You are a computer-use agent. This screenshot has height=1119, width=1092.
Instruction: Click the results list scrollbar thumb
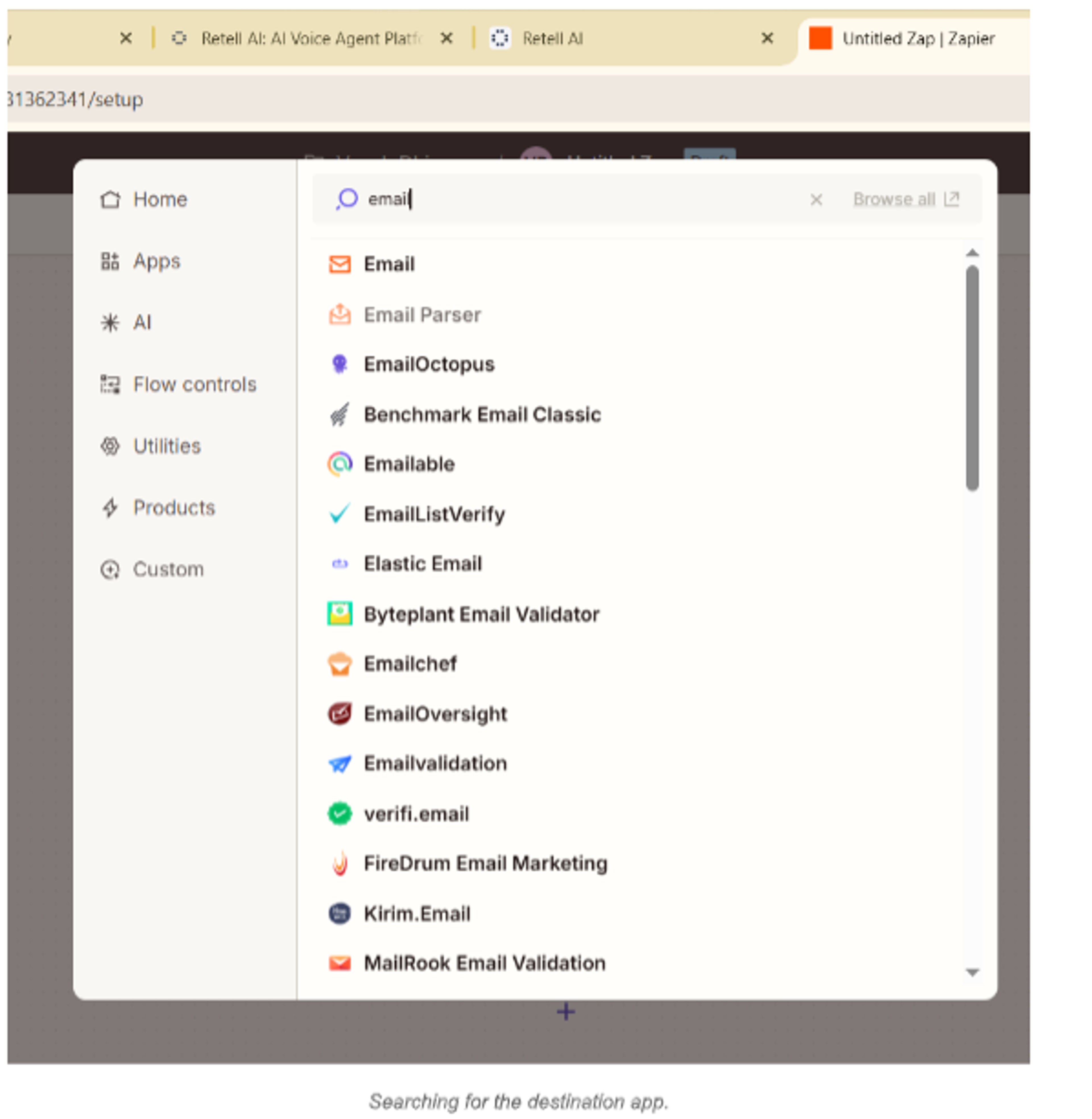click(972, 378)
